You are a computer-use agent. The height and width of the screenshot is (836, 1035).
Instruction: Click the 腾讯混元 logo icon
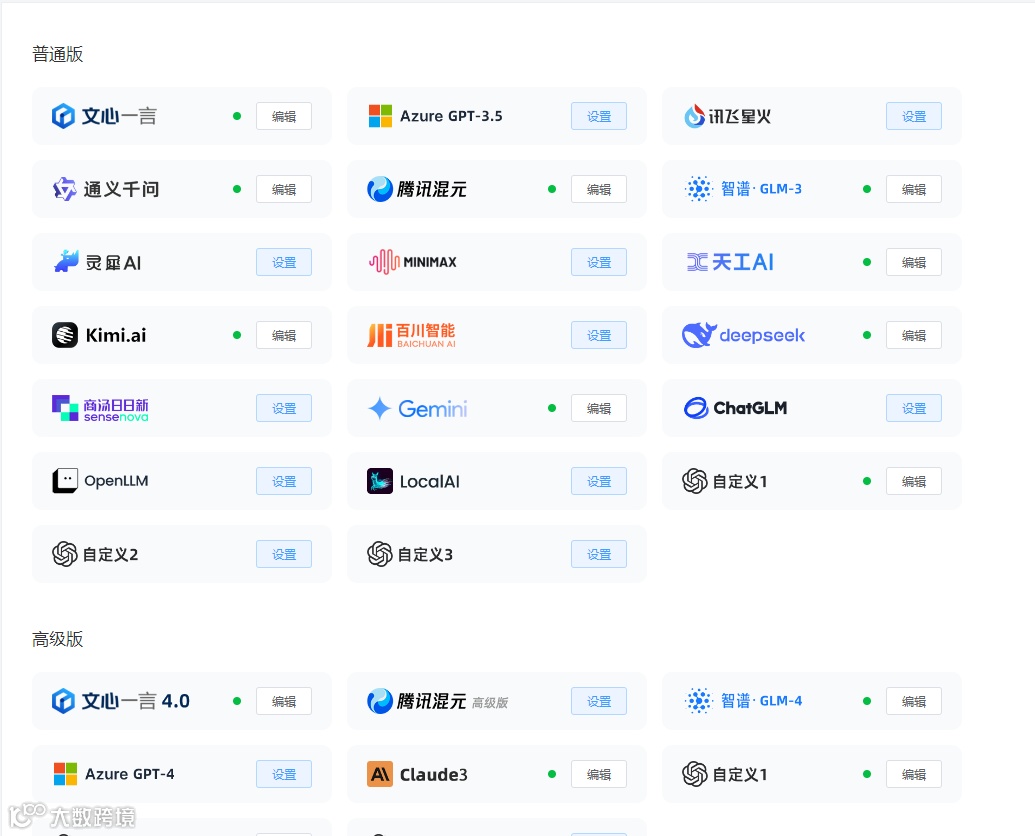tap(379, 189)
